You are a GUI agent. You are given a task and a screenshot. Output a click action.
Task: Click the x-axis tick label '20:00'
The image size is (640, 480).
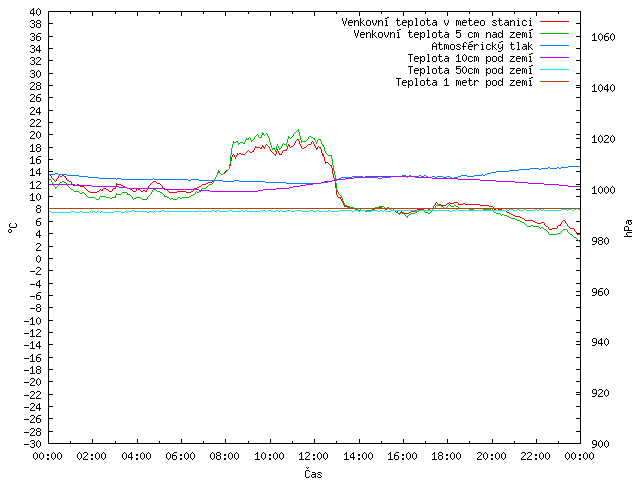click(x=491, y=456)
